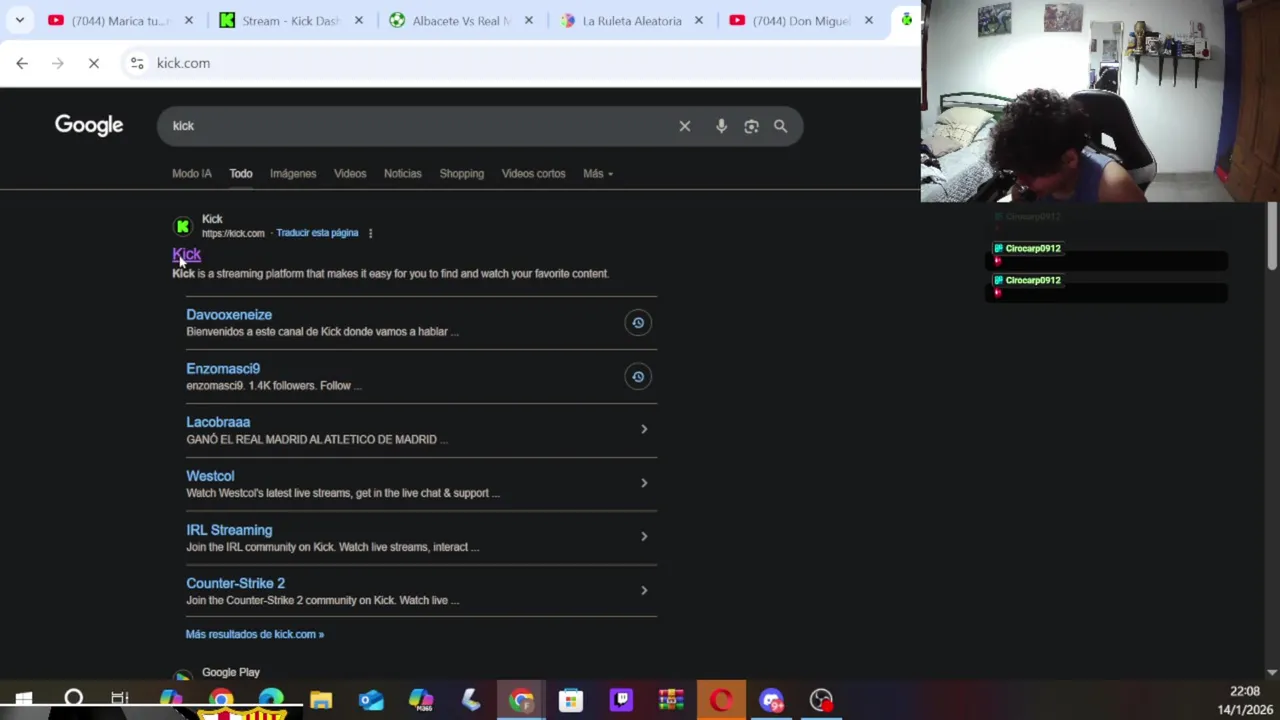The height and width of the screenshot is (720, 1280).
Task: Expand the Lacobraaa row chevron
Action: click(644, 429)
